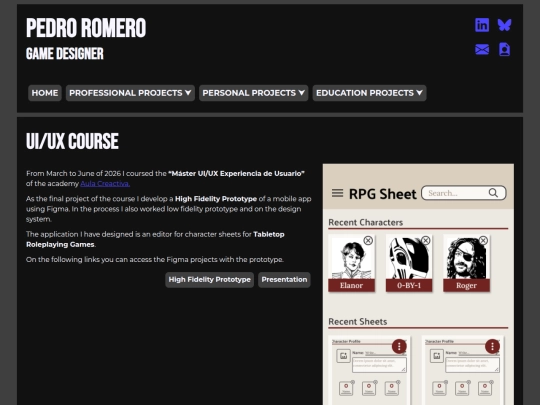Follow the Aula Creactiva link
Viewport: 540px width, 405px height.
tap(105, 184)
